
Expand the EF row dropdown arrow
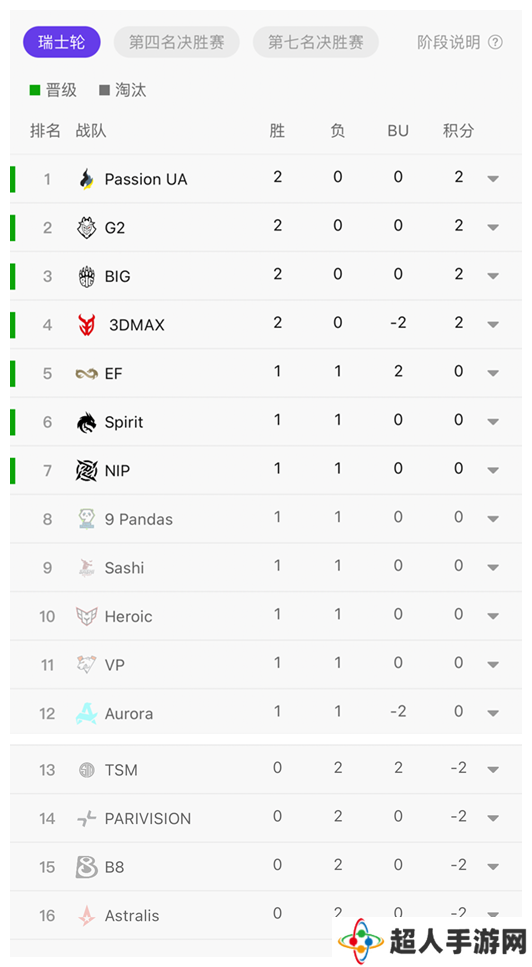point(493,373)
